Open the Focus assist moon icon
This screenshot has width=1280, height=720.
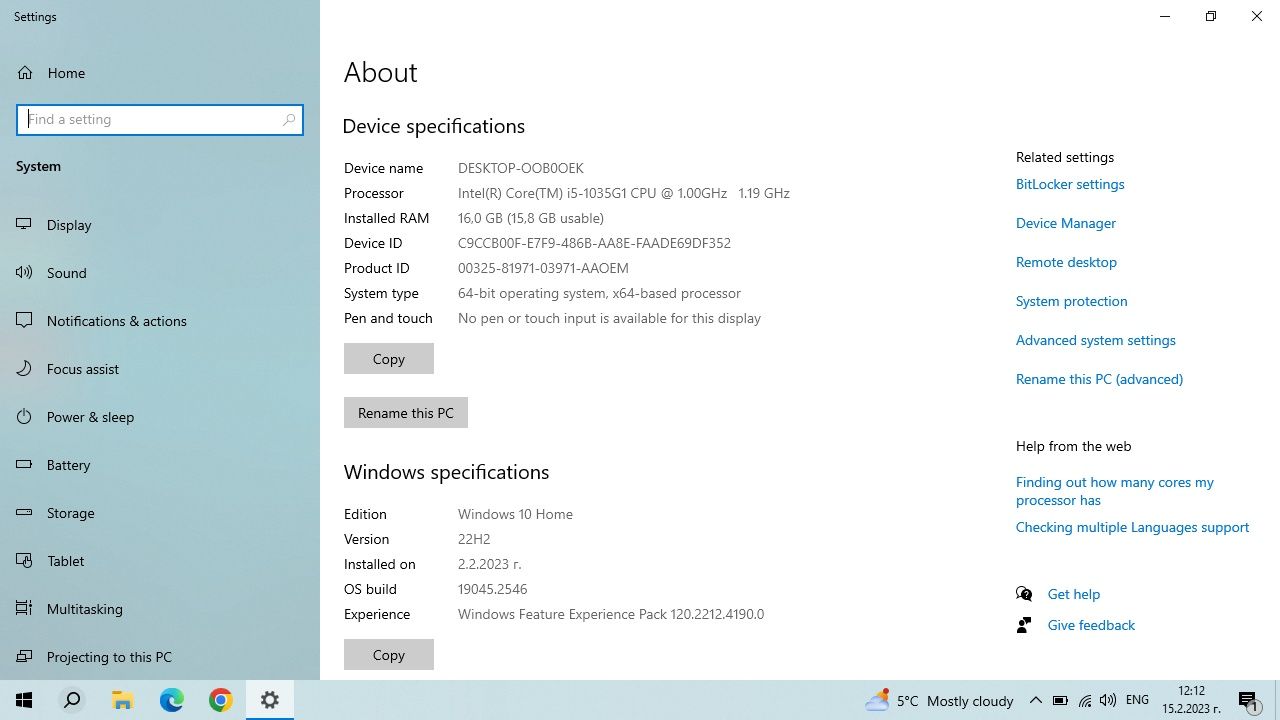coord(25,369)
